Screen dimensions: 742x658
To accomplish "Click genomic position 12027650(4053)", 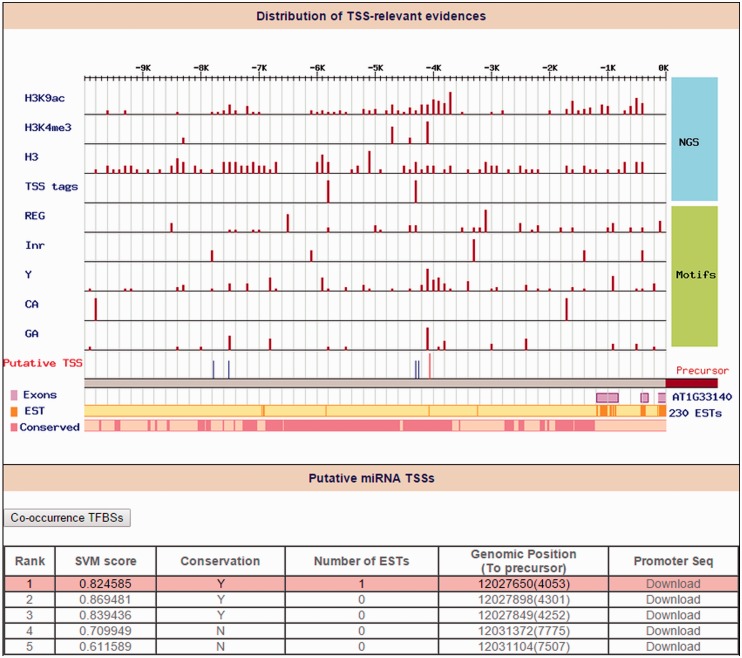I will pyautogui.click(x=524, y=584).
